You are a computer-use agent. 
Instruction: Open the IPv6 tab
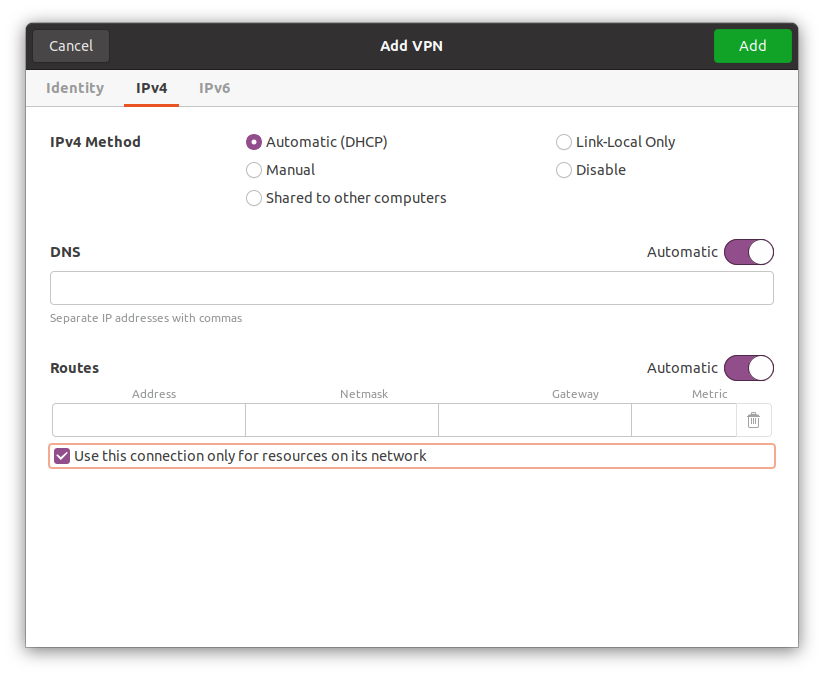(214, 88)
